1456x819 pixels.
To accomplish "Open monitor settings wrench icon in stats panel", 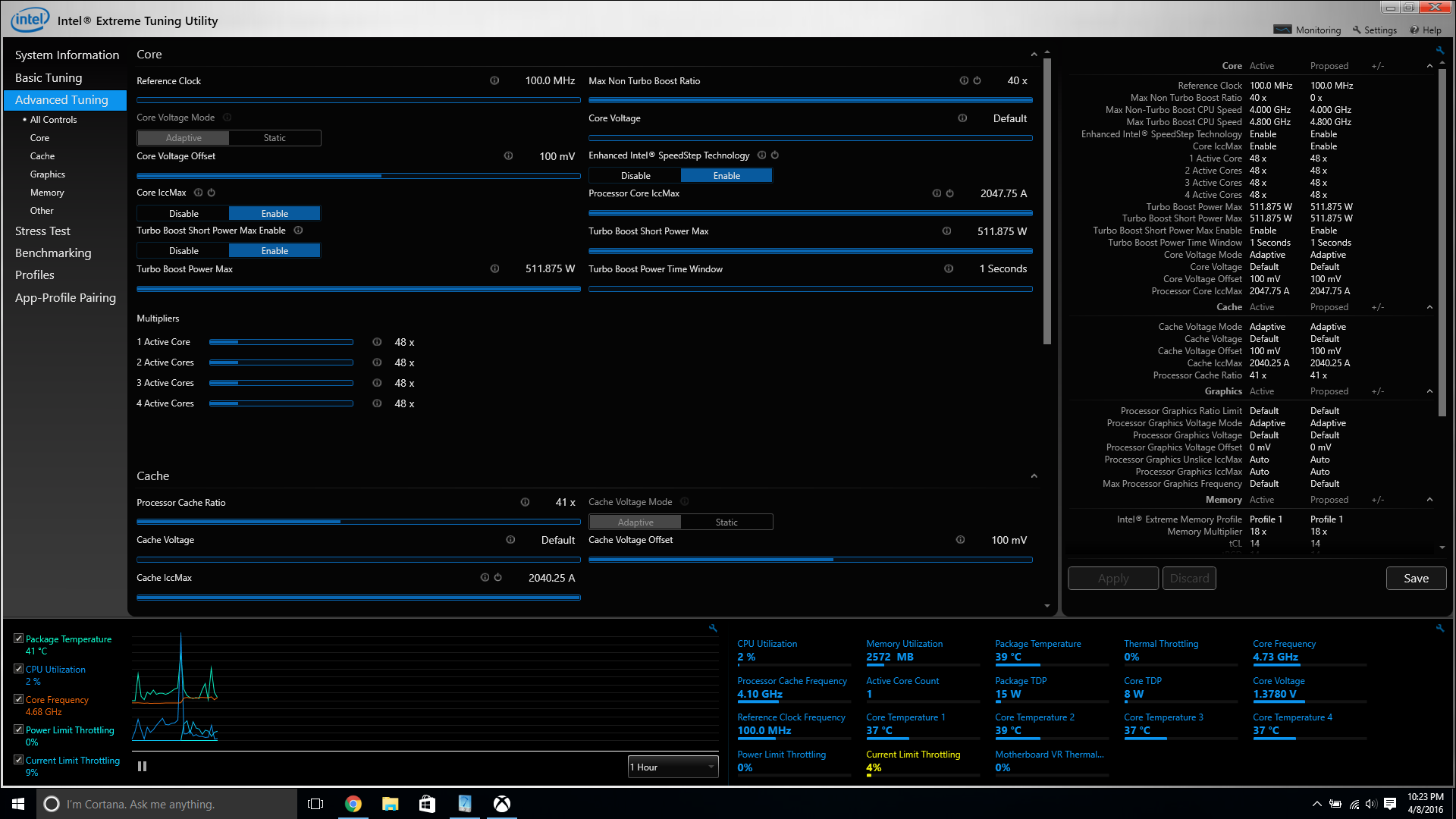I will (x=1439, y=628).
